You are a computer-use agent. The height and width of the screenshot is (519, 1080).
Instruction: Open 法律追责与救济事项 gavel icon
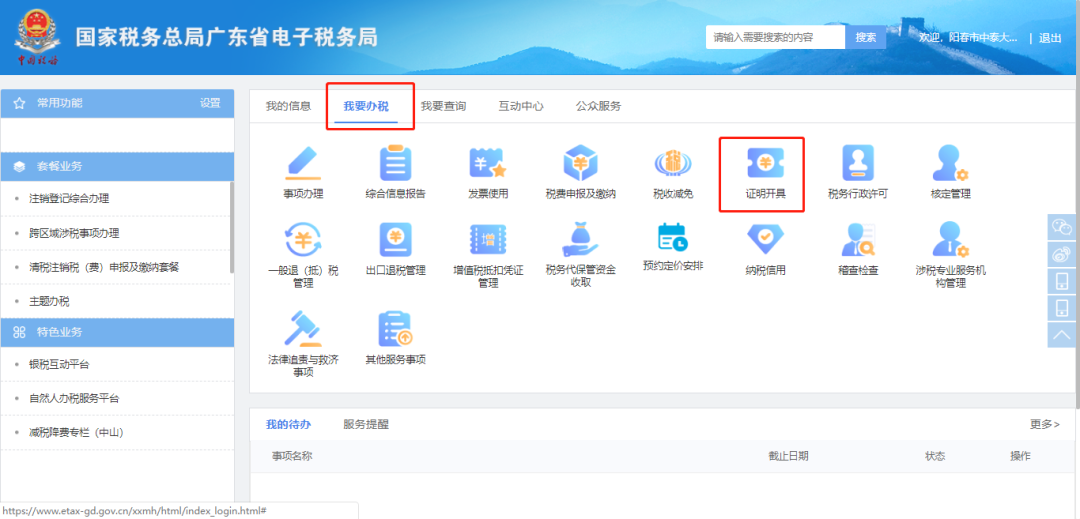click(303, 328)
